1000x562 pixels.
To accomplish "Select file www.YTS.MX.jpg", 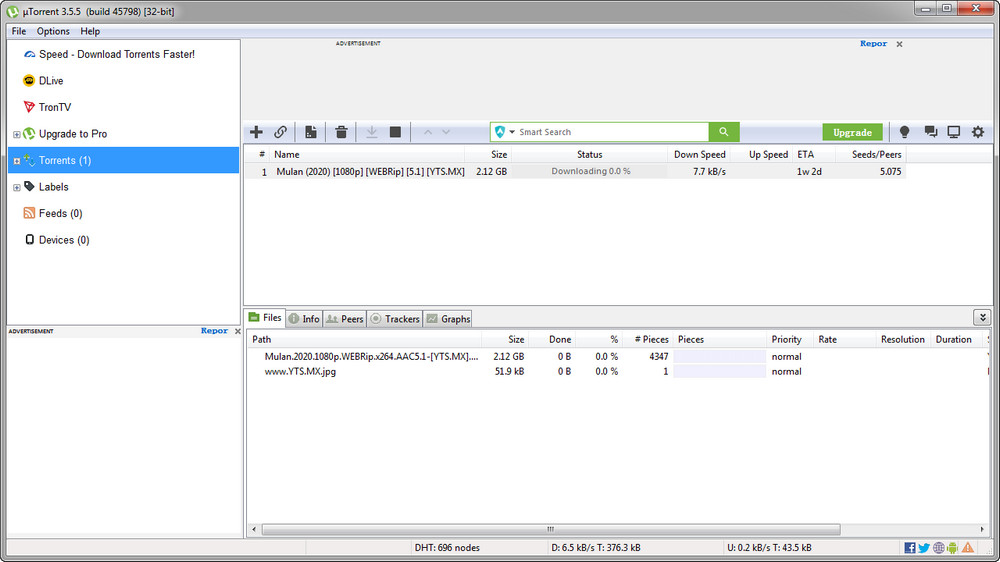I will click(300, 371).
